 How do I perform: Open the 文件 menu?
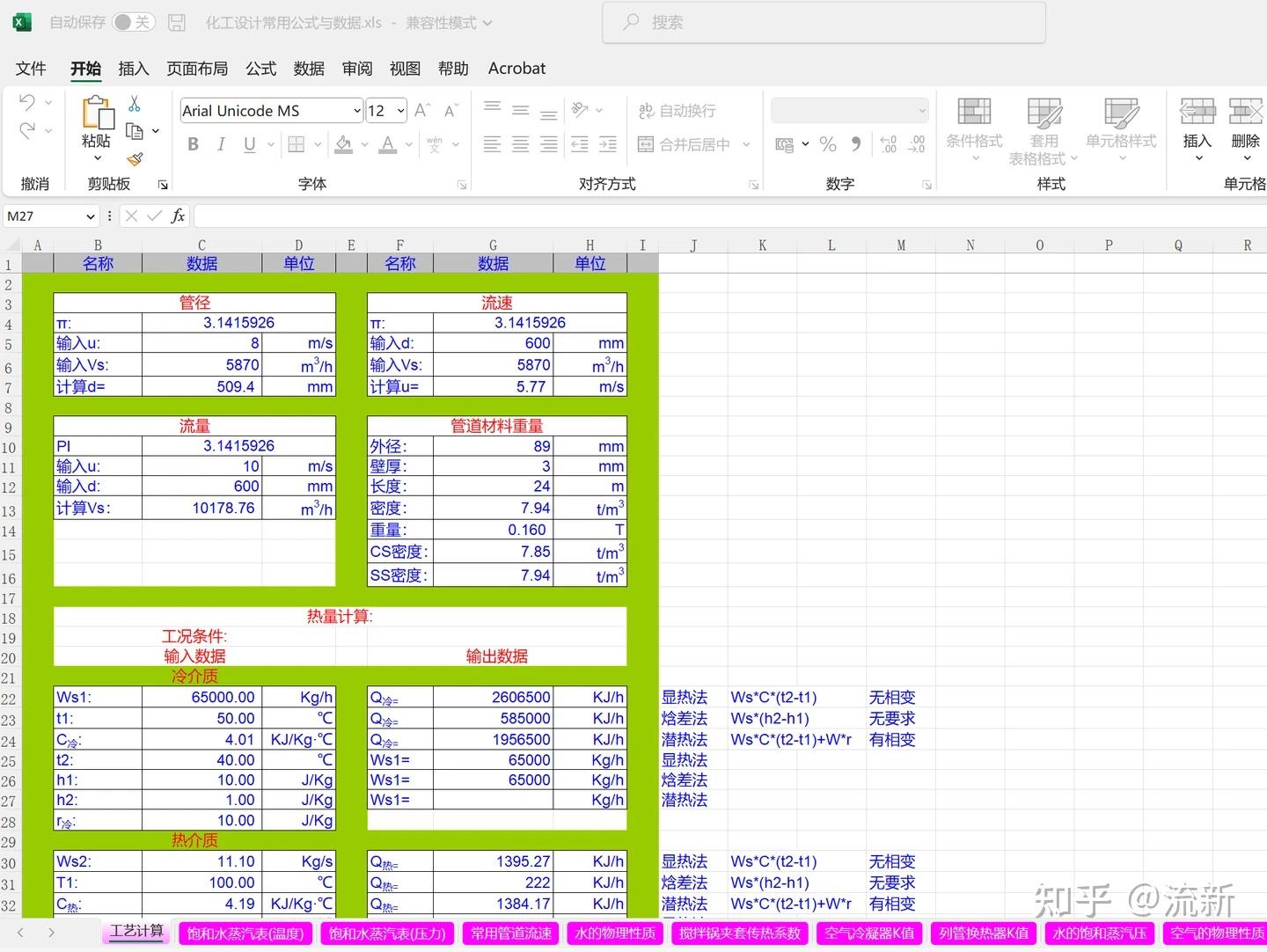[x=31, y=69]
